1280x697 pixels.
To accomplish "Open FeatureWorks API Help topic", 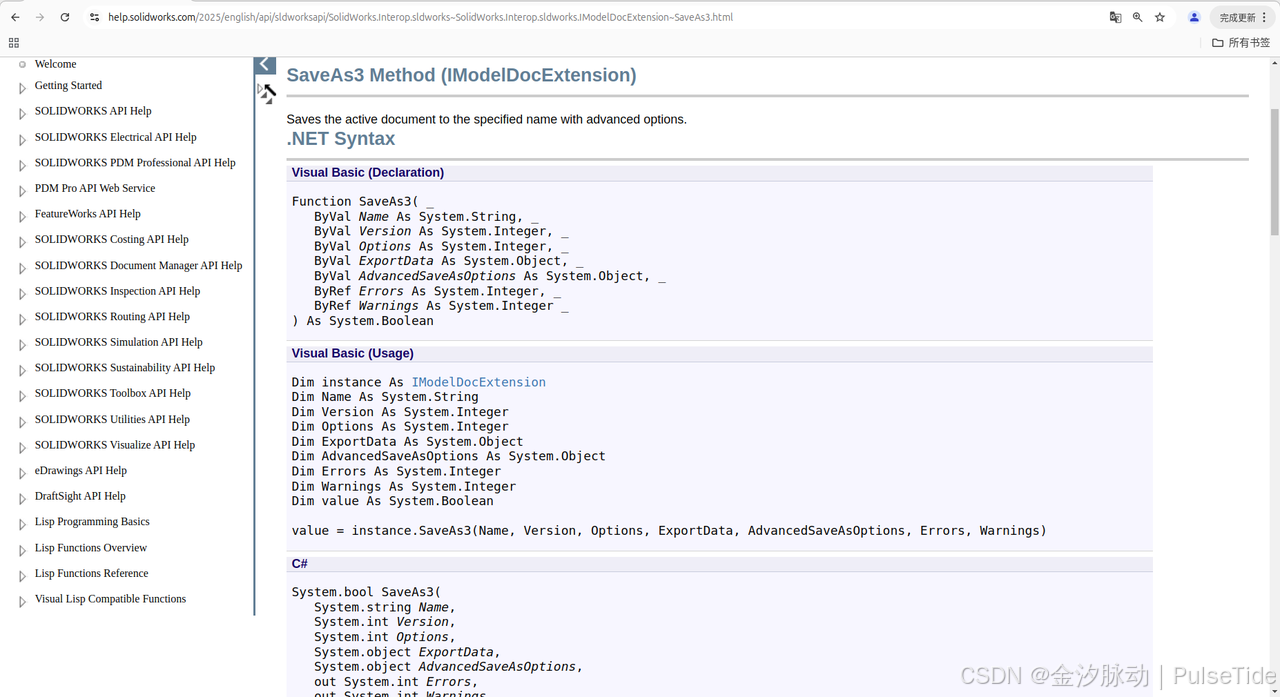I will [x=88, y=214].
